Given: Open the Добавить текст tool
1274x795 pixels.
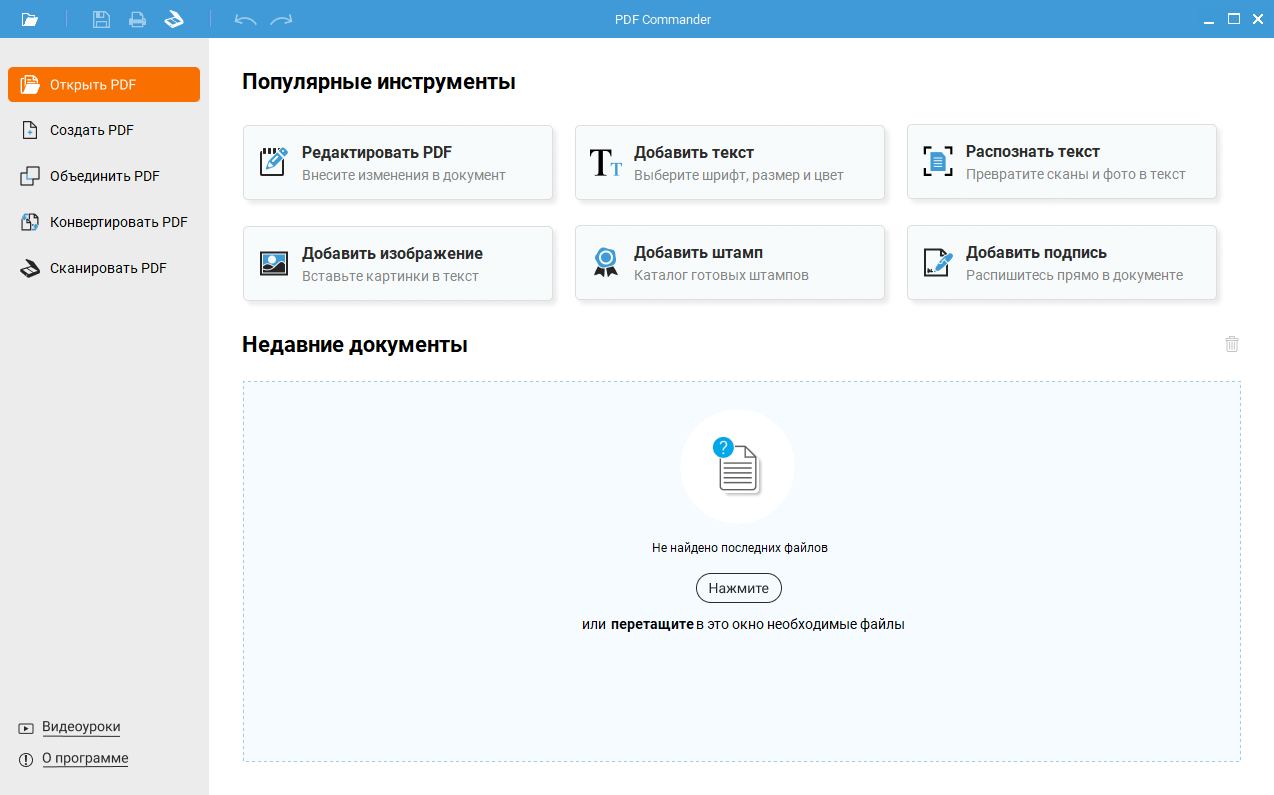Looking at the screenshot, I should pos(730,161).
